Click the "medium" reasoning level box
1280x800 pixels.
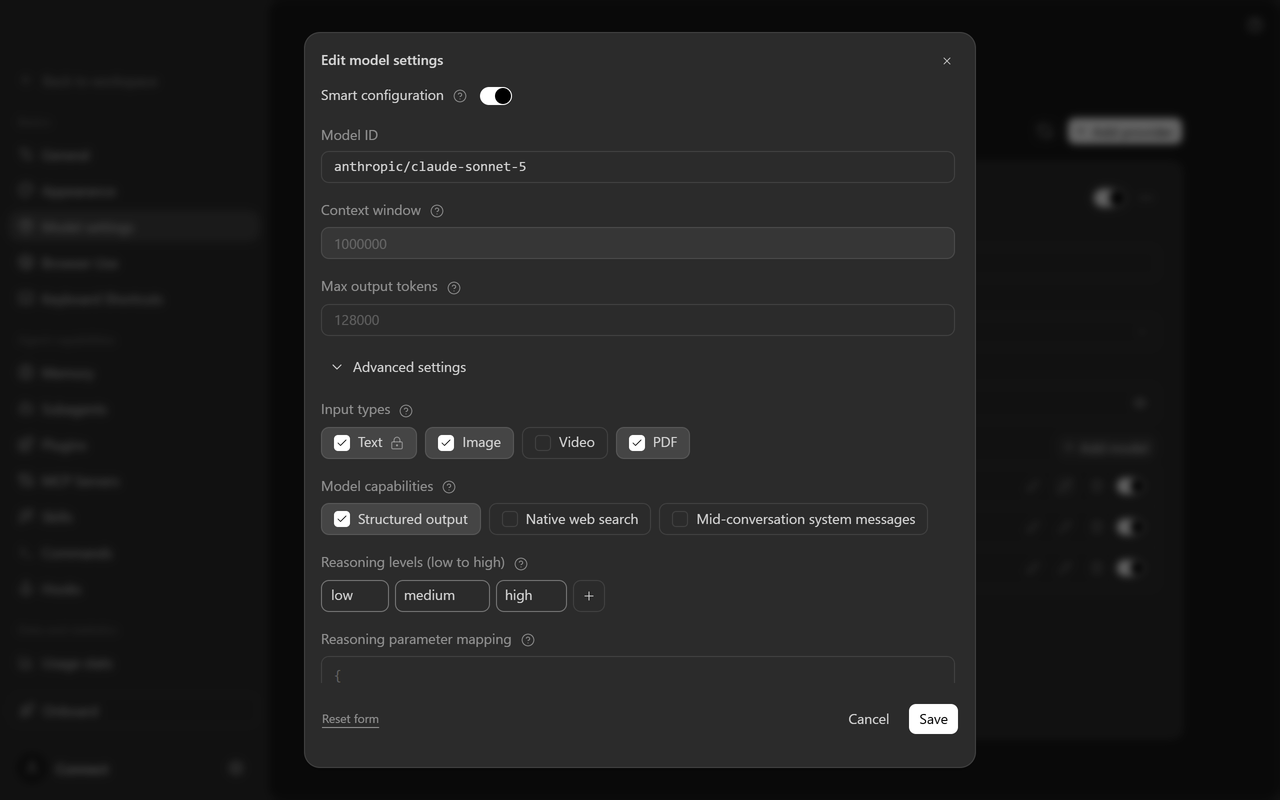tap(442, 596)
